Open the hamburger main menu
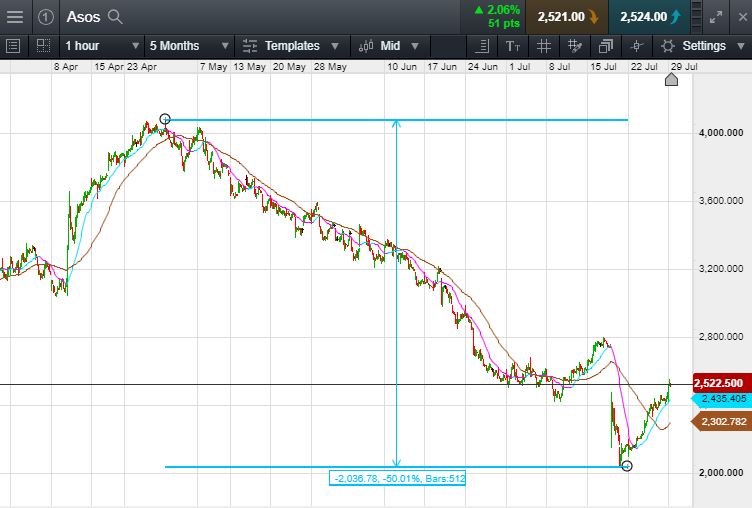The height and width of the screenshot is (508, 752). coord(15,17)
